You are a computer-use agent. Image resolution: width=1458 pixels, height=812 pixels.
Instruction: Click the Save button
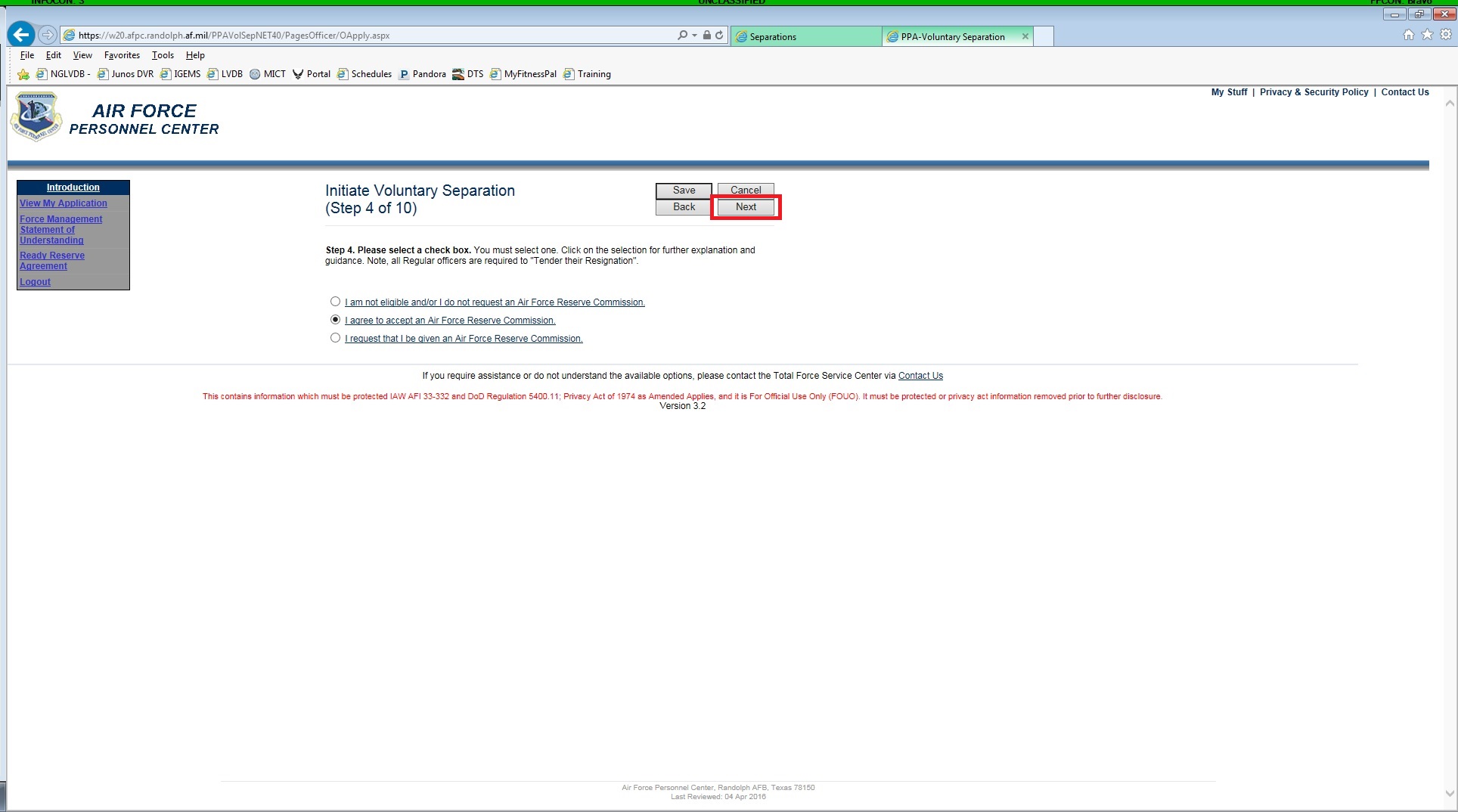tap(684, 191)
